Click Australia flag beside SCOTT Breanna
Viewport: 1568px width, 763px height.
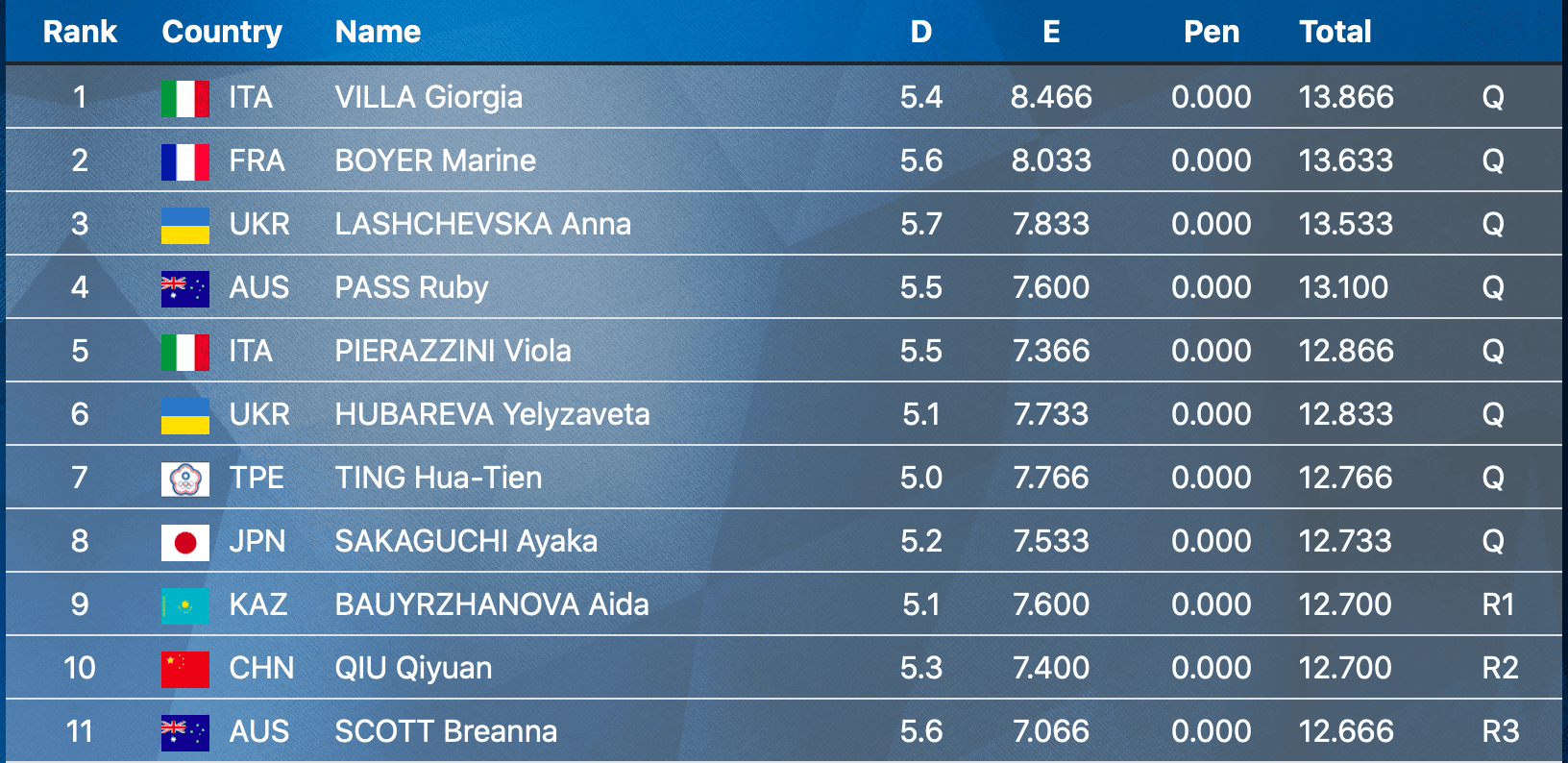click(x=184, y=732)
